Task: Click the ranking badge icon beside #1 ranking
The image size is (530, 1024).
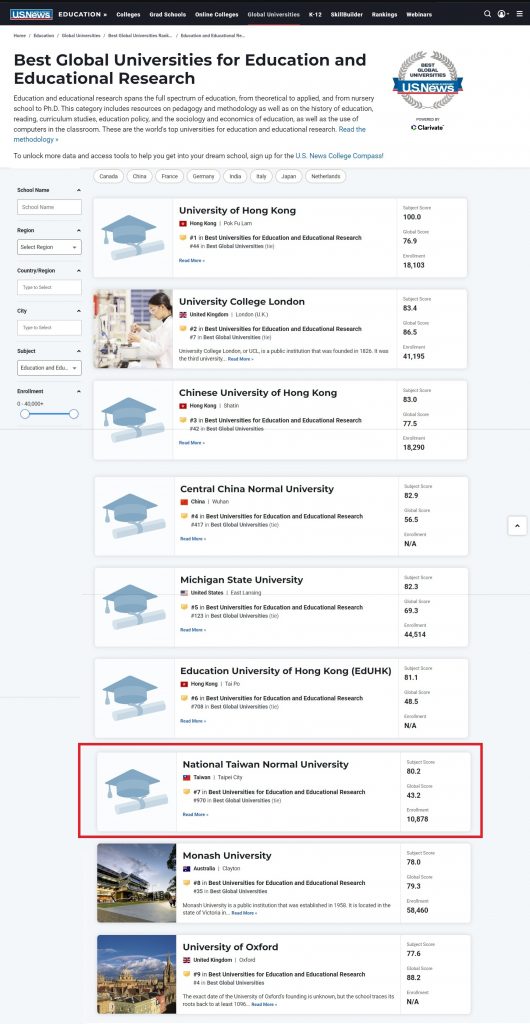Action: [x=183, y=238]
